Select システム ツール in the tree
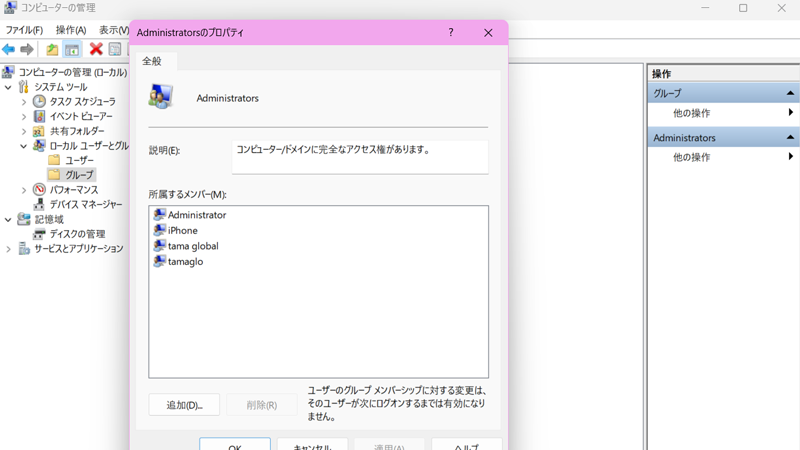Image resolution: width=800 pixels, height=450 pixels. (60, 87)
